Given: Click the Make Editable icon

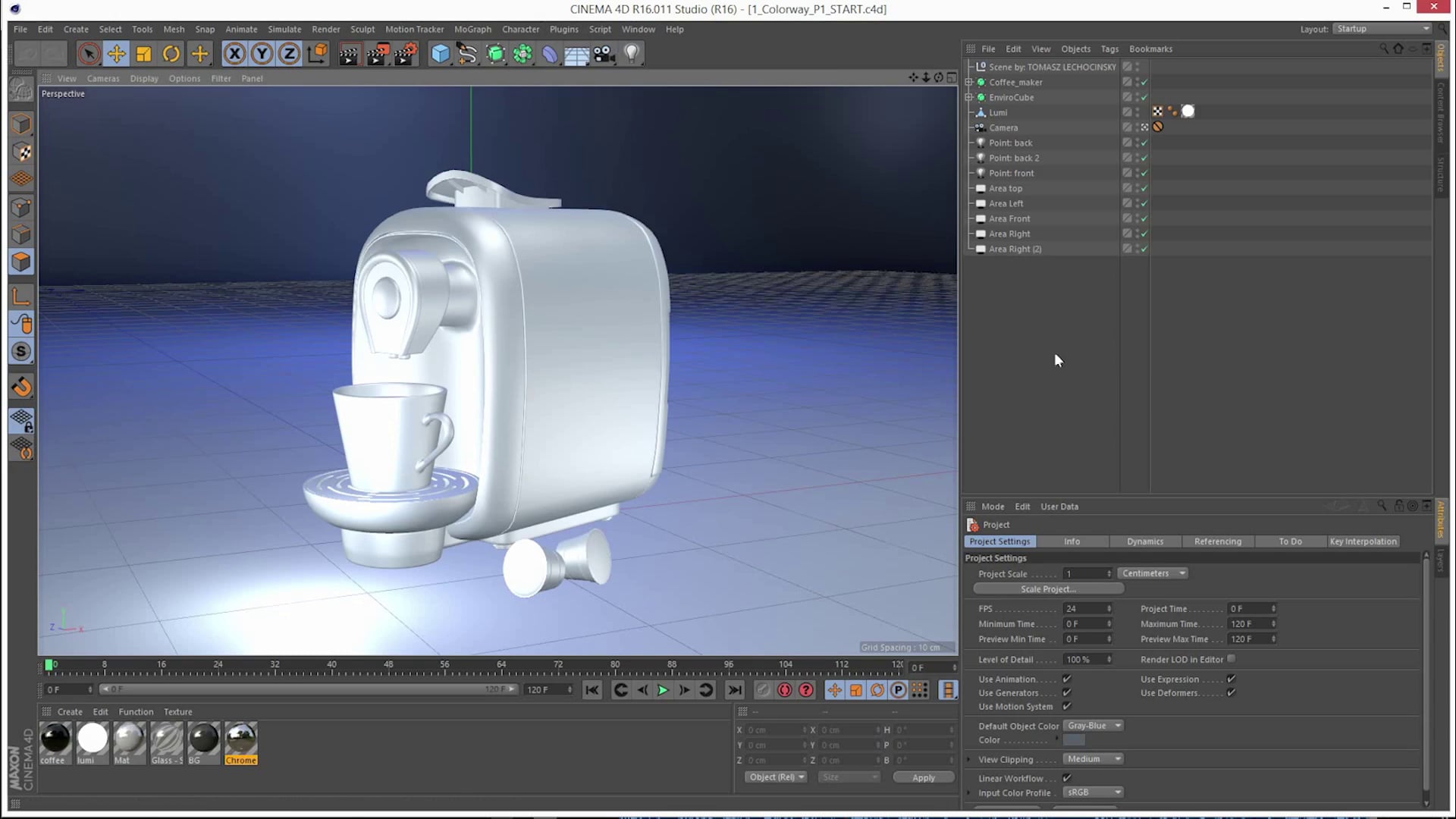Looking at the screenshot, I should click(x=21, y=90).
